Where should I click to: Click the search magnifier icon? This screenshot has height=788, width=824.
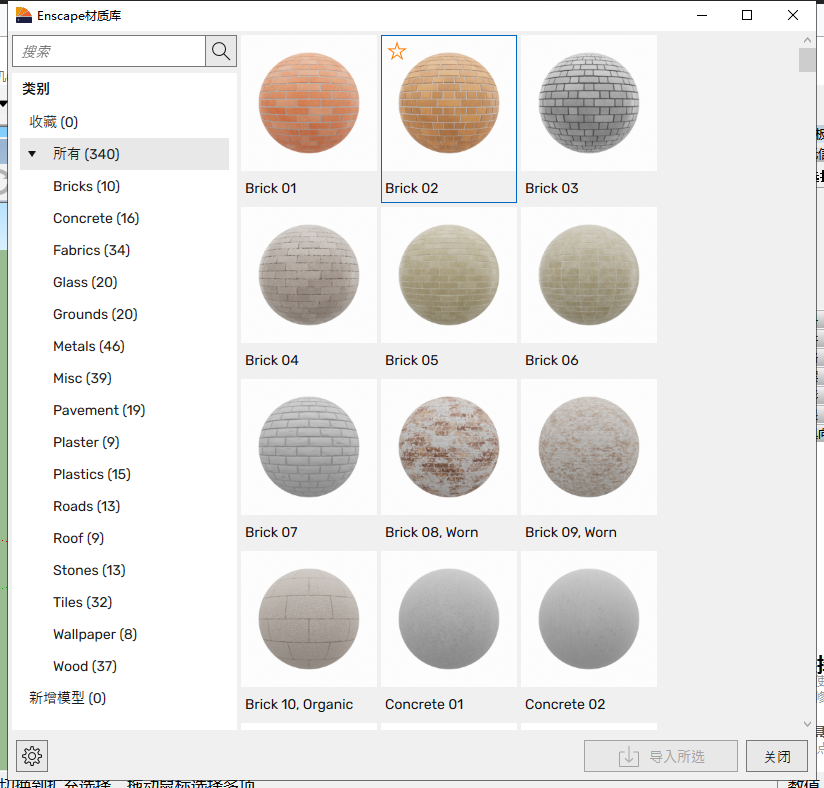pyautogui.click(x=220, y=51)
